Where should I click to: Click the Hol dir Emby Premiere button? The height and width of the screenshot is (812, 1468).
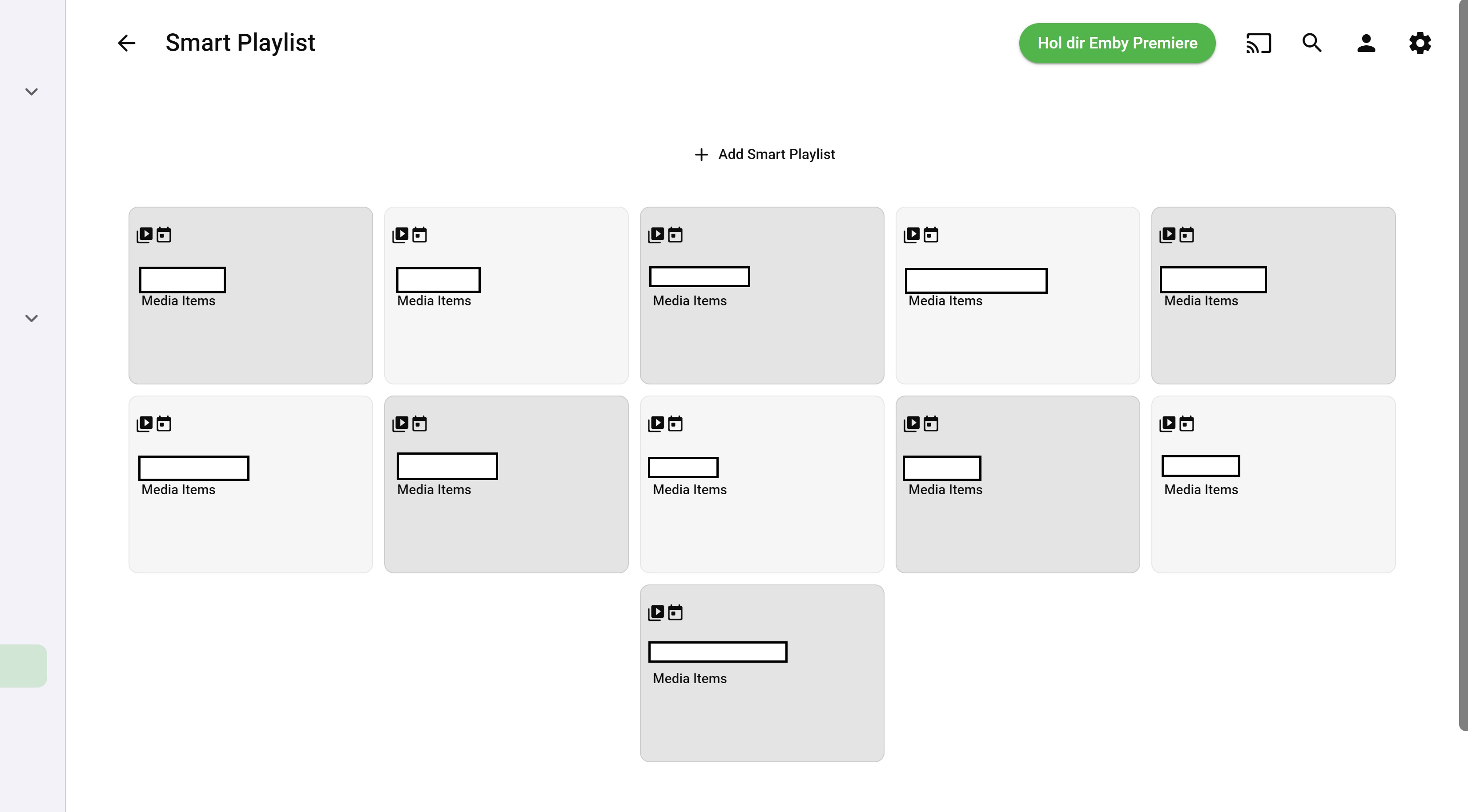tap(1116, 43)
